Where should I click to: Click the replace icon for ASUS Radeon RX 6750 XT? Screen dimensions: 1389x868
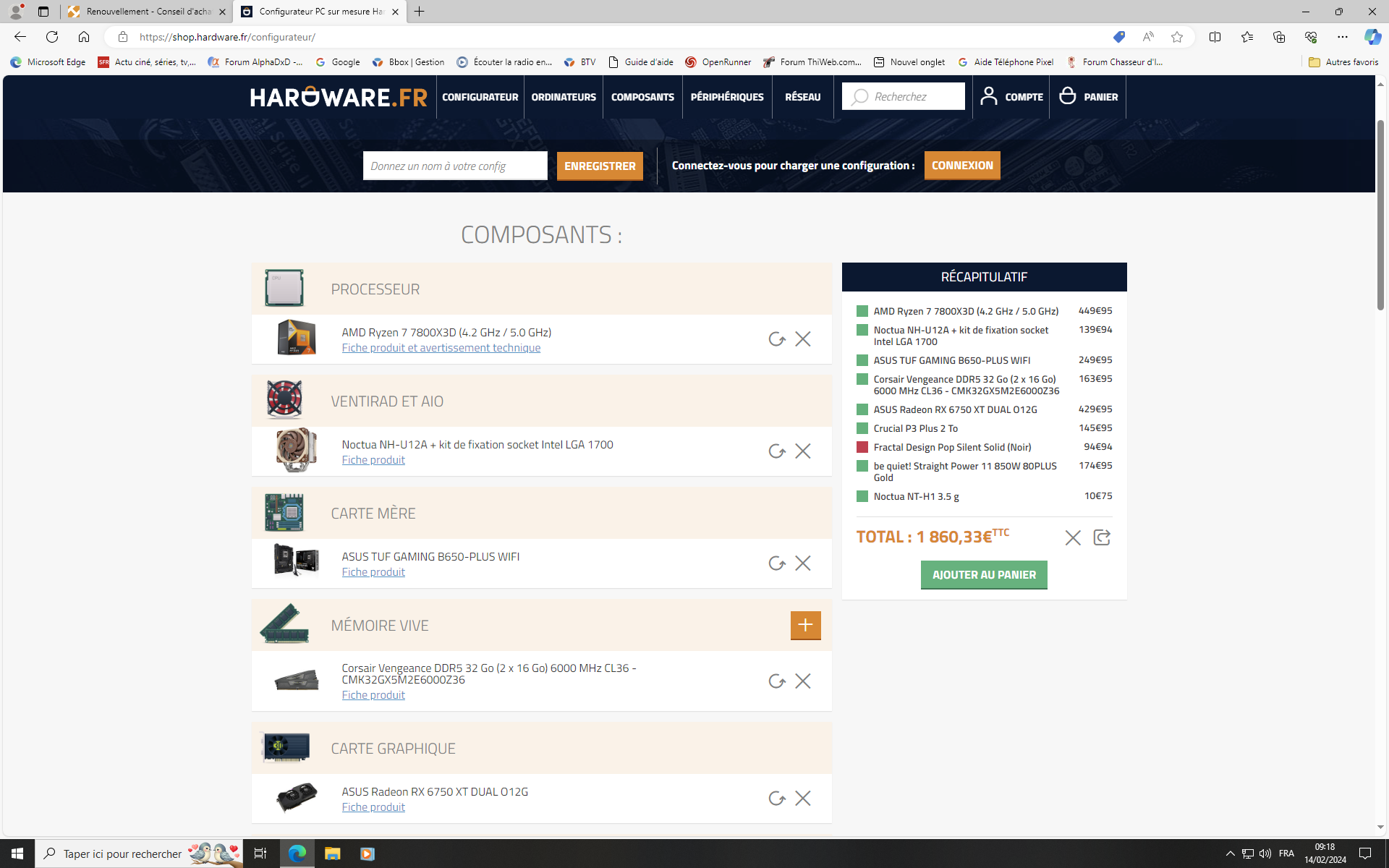click(x=776, y=799)
